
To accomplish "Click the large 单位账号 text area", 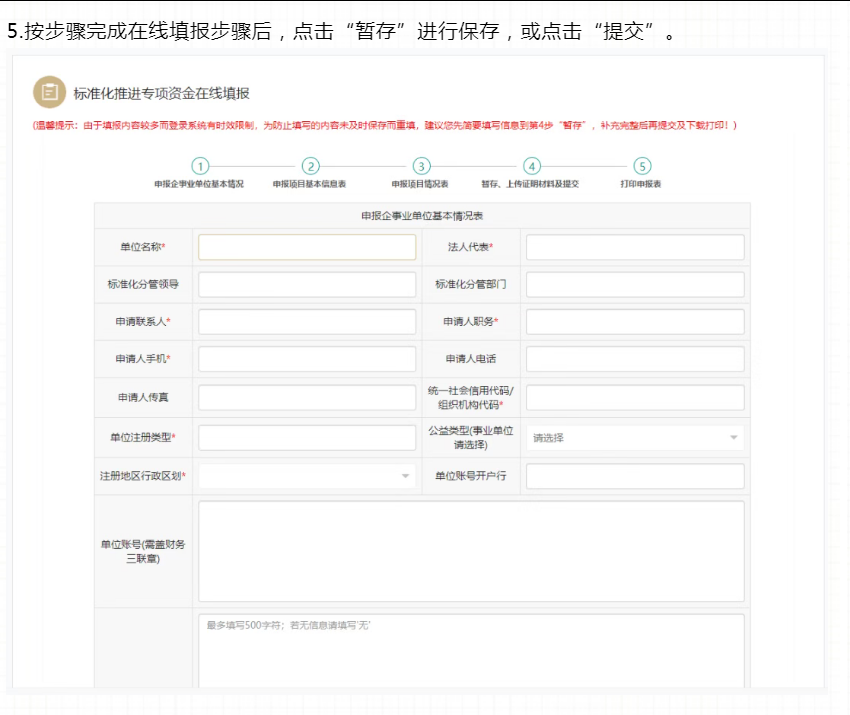I will [470, 550].
